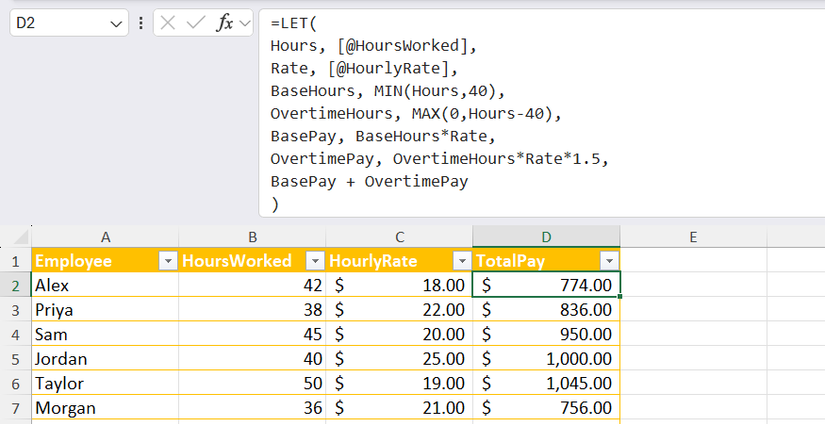Screen dimensions: 825x424
Task: Select the total pay cell 1,000.00
Action: point(546,359)
